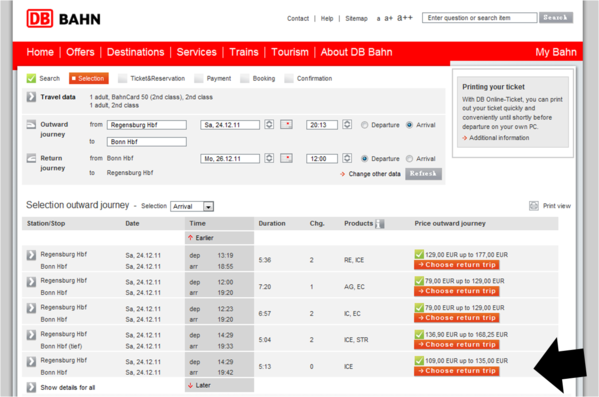Screen dimensions: 599x397
Task: Choose return trip for IC, EC connection
Action: [457, 318]
